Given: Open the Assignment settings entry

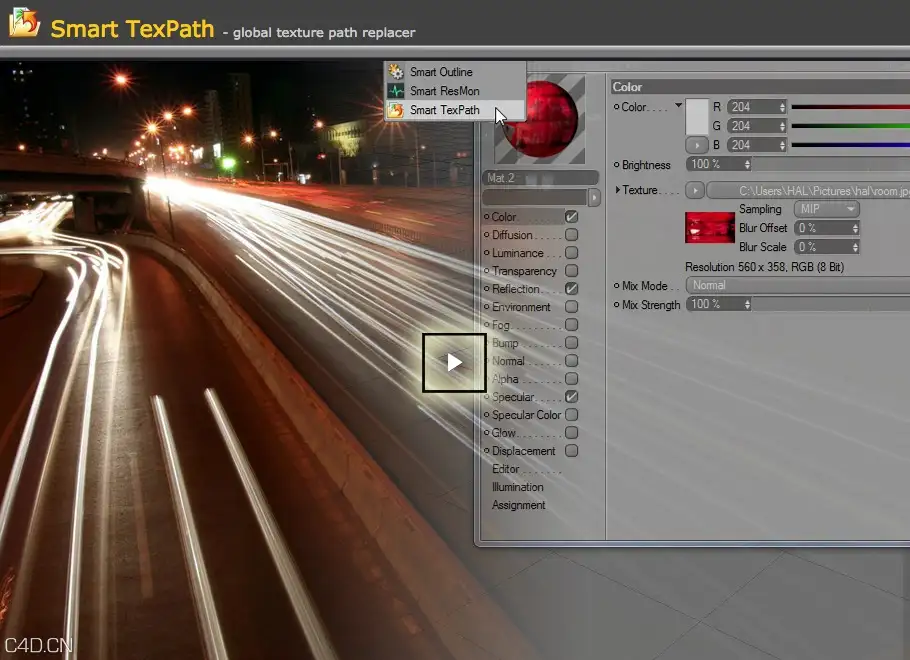Looking at the screenshot, I should (x=518, y=505).
